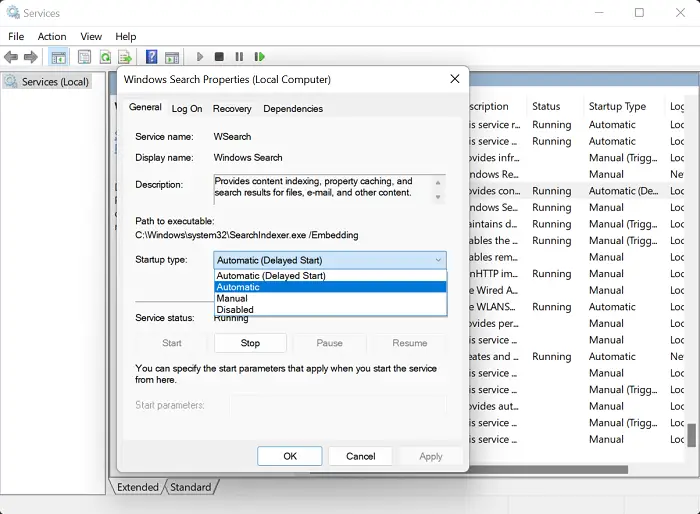Open the File menu

(16, 37)
